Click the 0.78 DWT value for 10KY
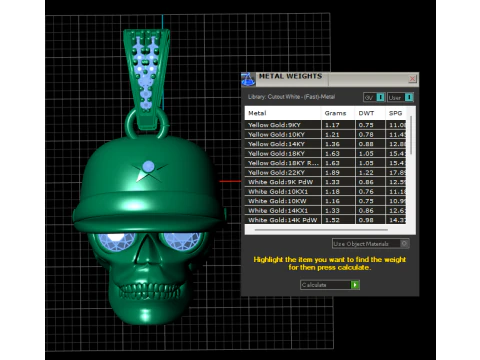Viewport: 480px width, 360px height. [x=366, y=134]
